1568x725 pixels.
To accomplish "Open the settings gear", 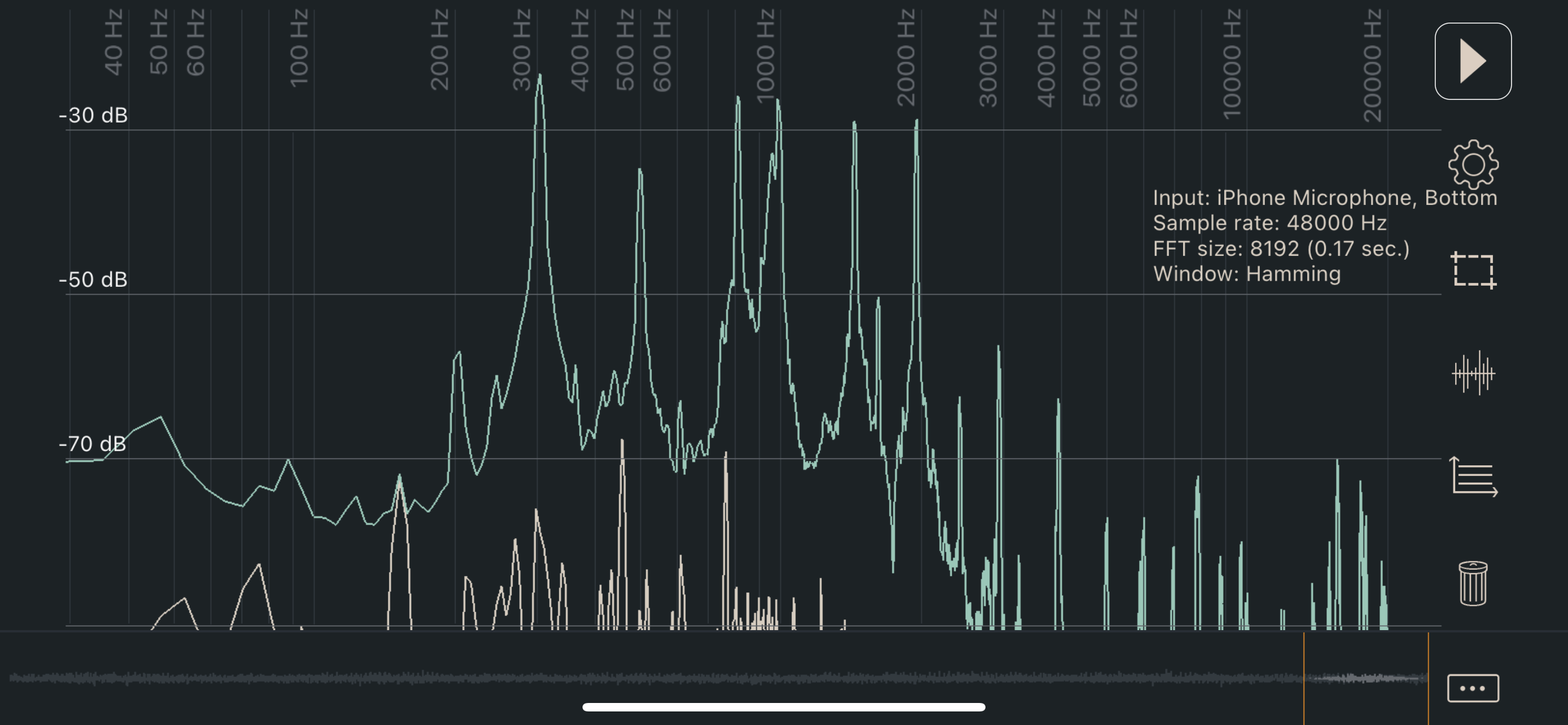I will tap(1473, 164).
